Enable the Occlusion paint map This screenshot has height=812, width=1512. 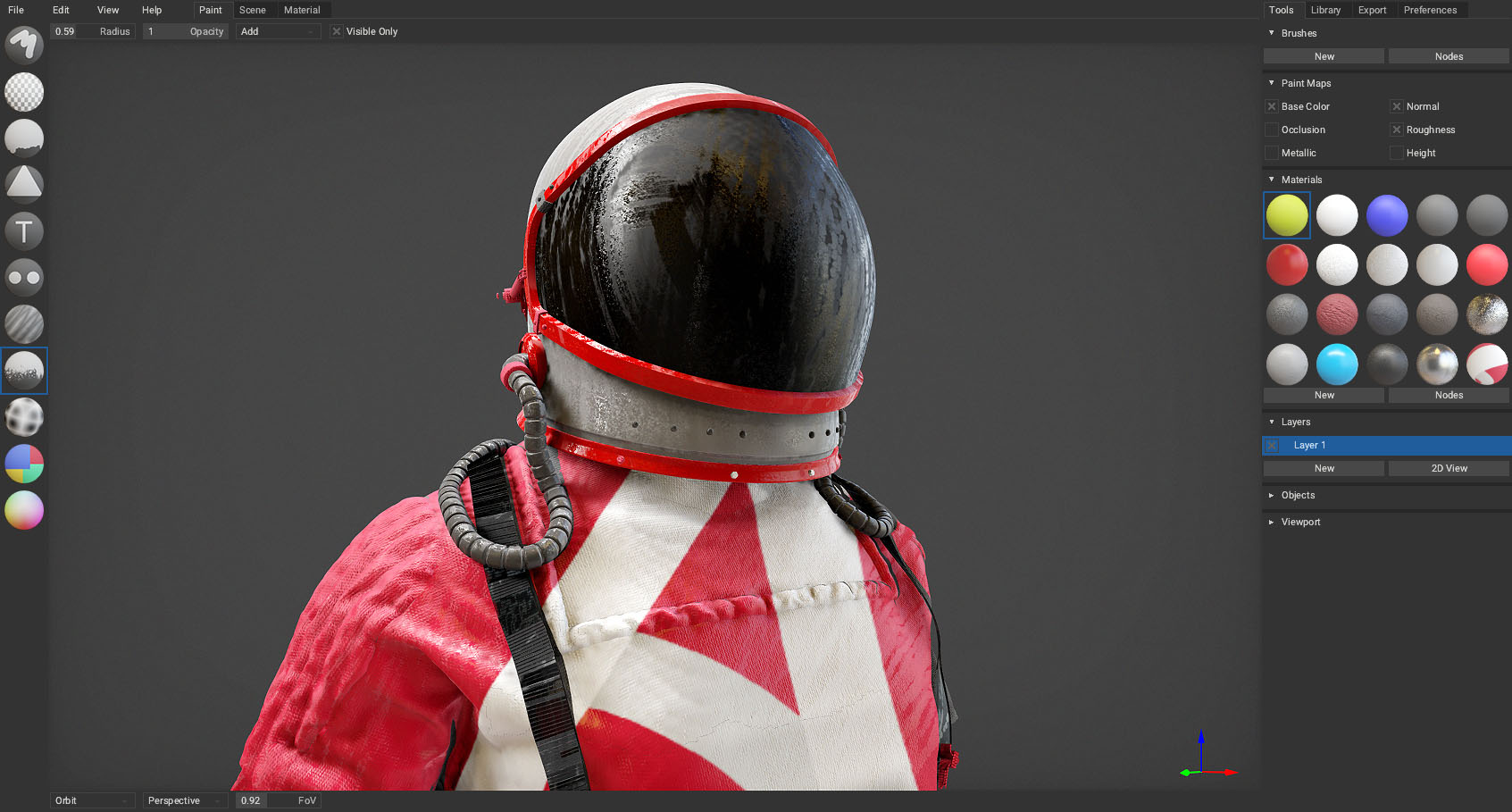click(1272, 130)
